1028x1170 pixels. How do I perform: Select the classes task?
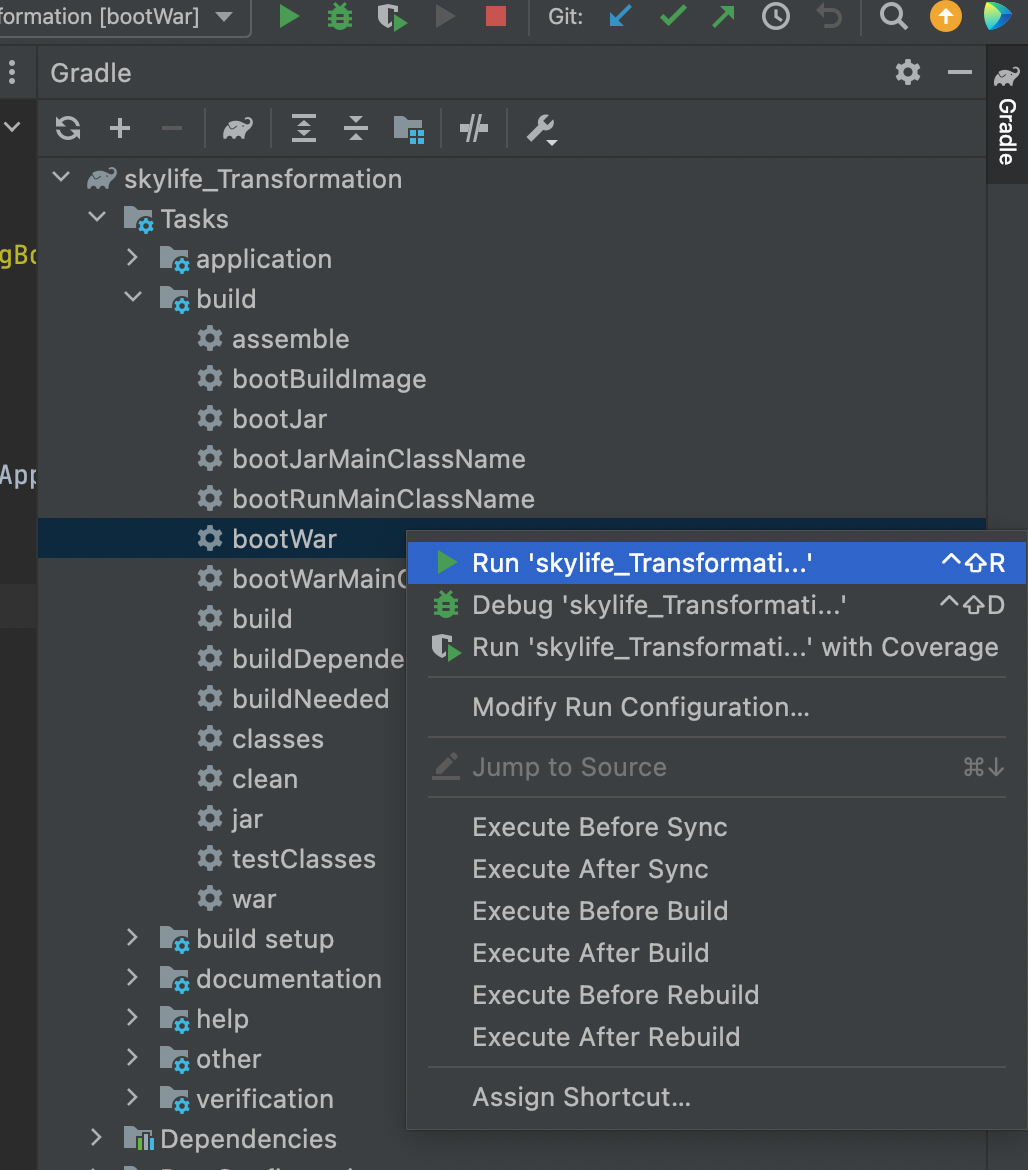(x=278, y=739)
